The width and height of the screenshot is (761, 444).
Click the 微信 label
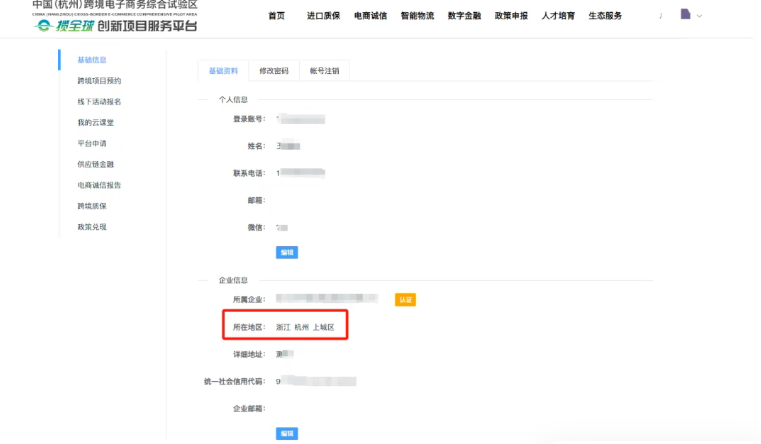(x=256, y=227)
